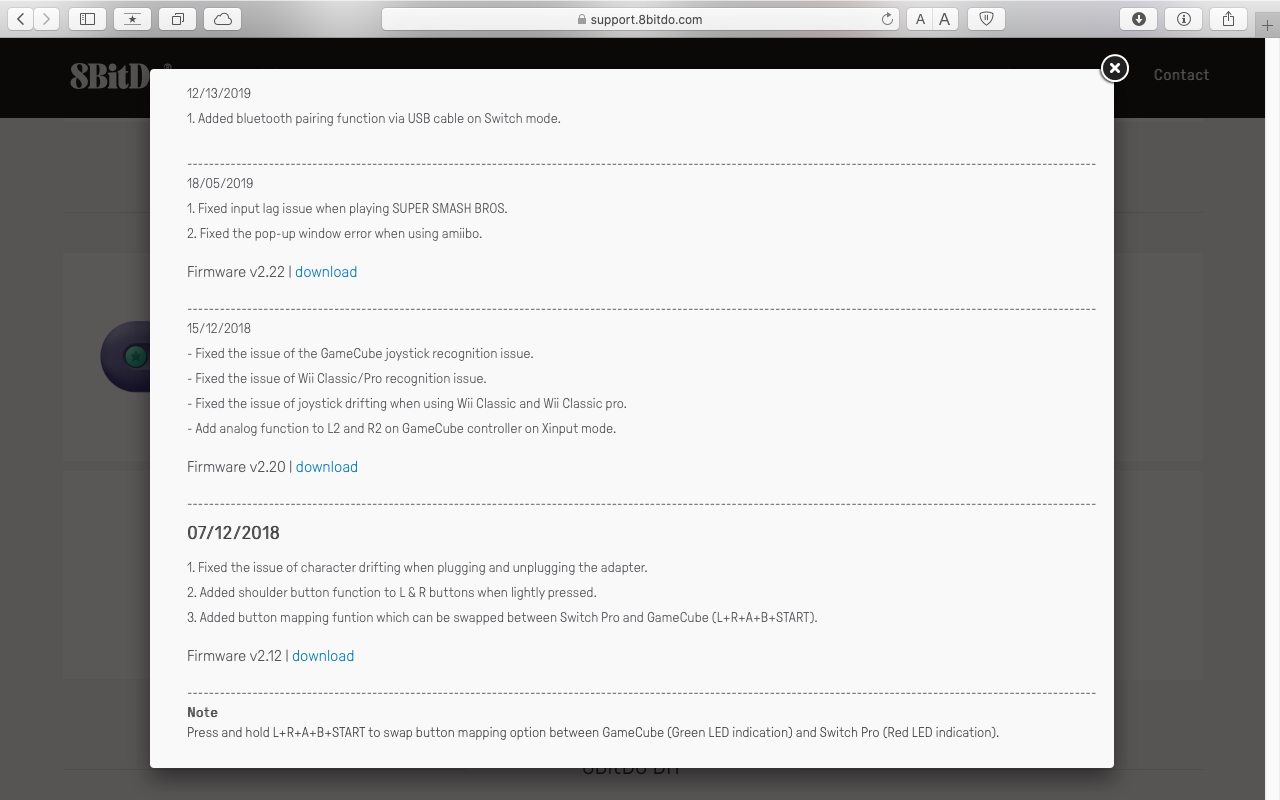1280x800 pixels.
Task: Click the Press and hold L+R+A+B+START note
Action: tap(593, 732)
